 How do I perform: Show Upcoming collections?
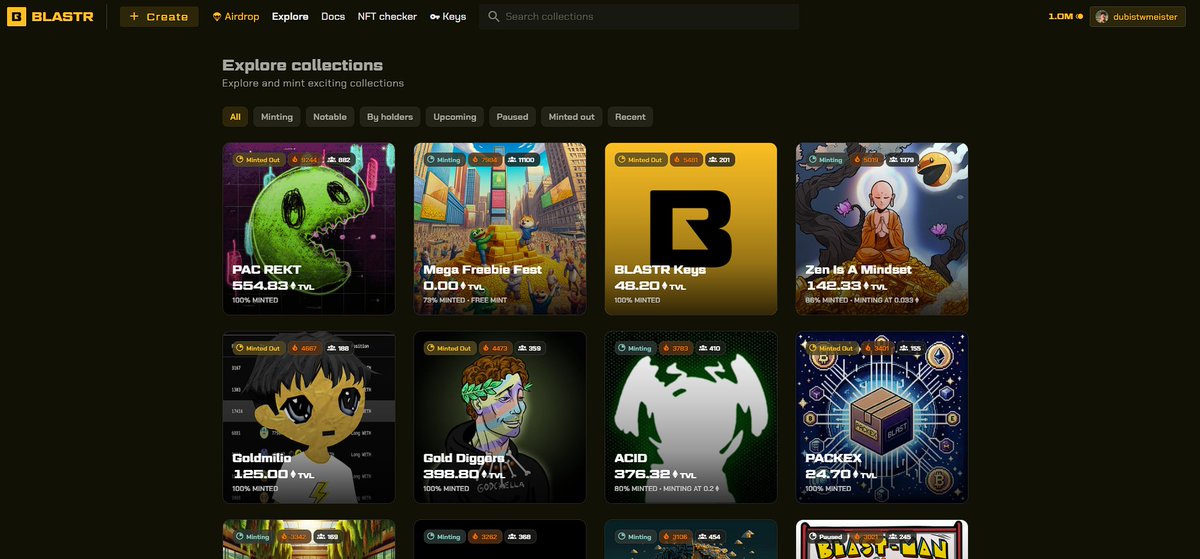455,117
